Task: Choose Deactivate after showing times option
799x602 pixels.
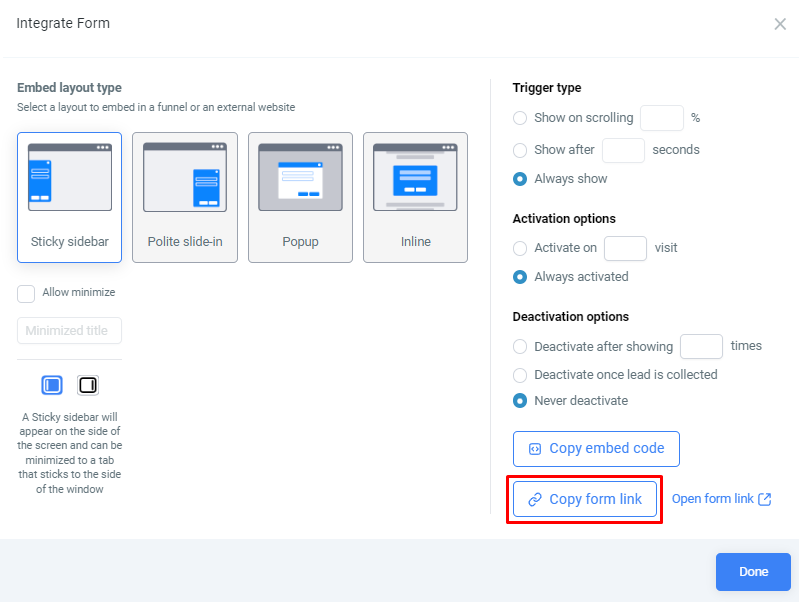Action: click(x=520, y=347)
